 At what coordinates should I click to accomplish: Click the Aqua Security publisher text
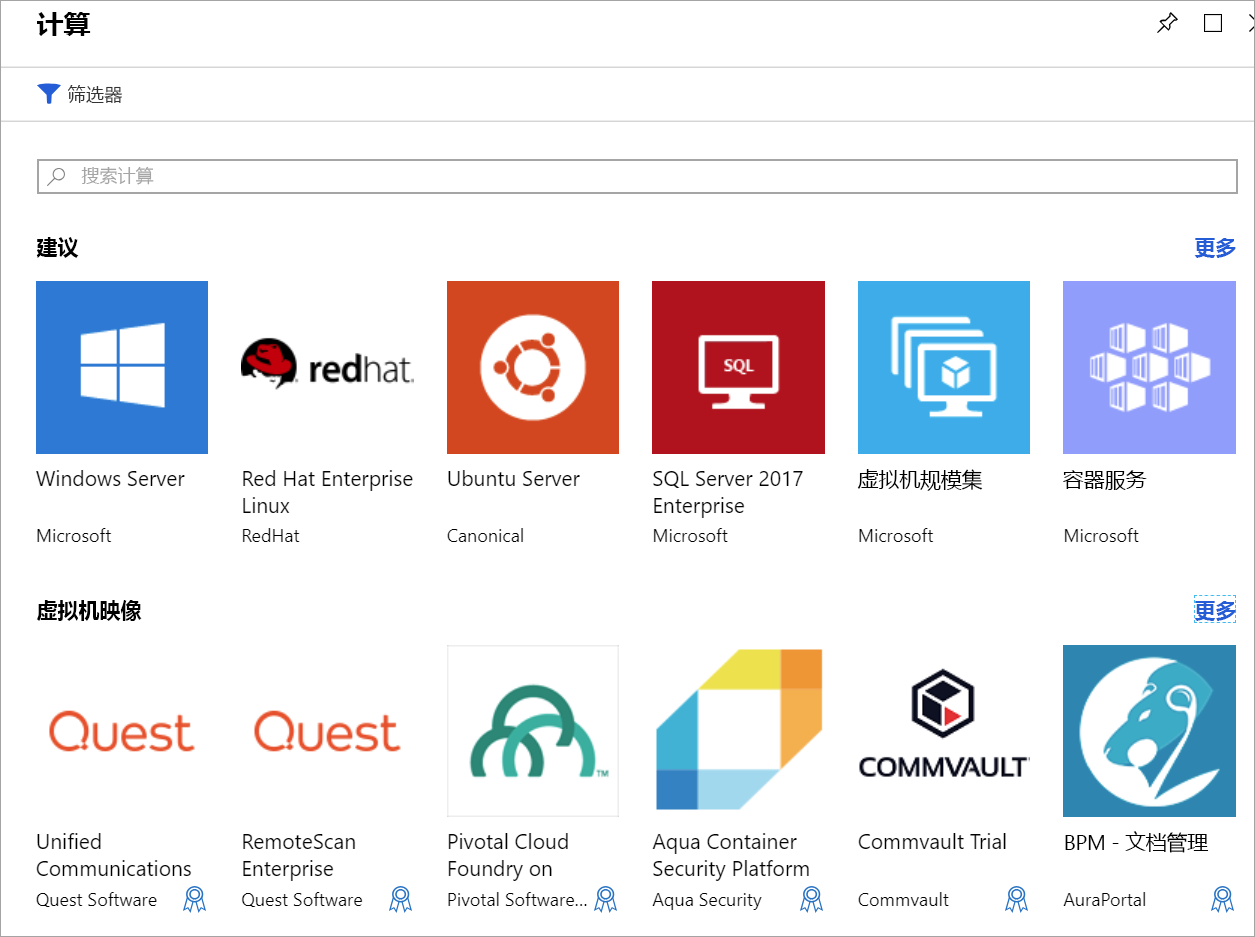click(707, 900)
